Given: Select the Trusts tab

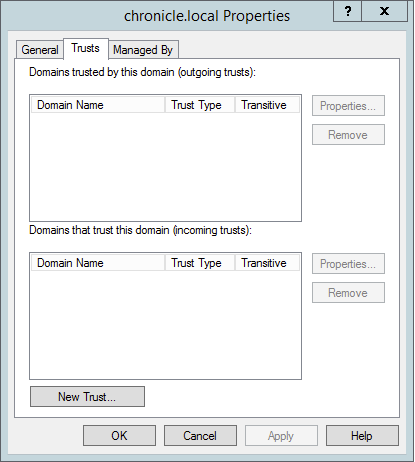Looking at the screenshot, I should [86, 49].
